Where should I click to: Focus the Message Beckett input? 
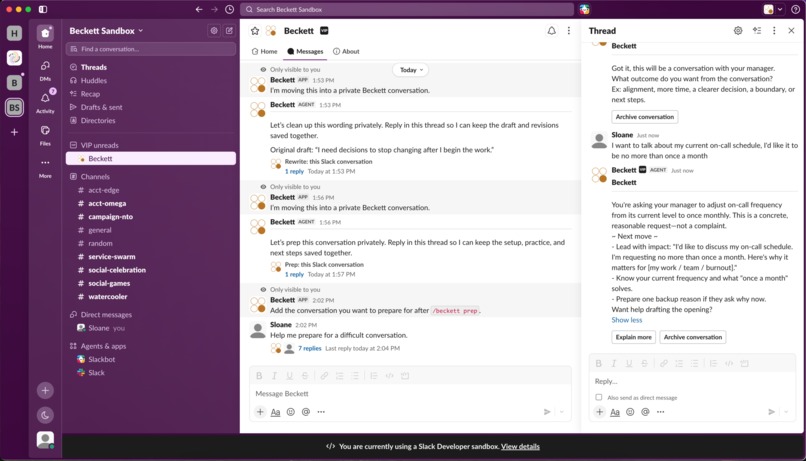point(410,394)
